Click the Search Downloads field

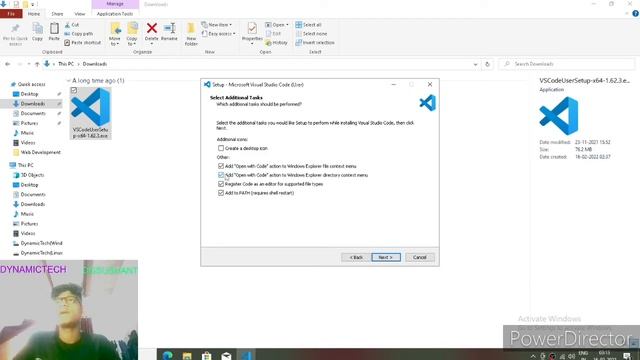tap(567, 64)
